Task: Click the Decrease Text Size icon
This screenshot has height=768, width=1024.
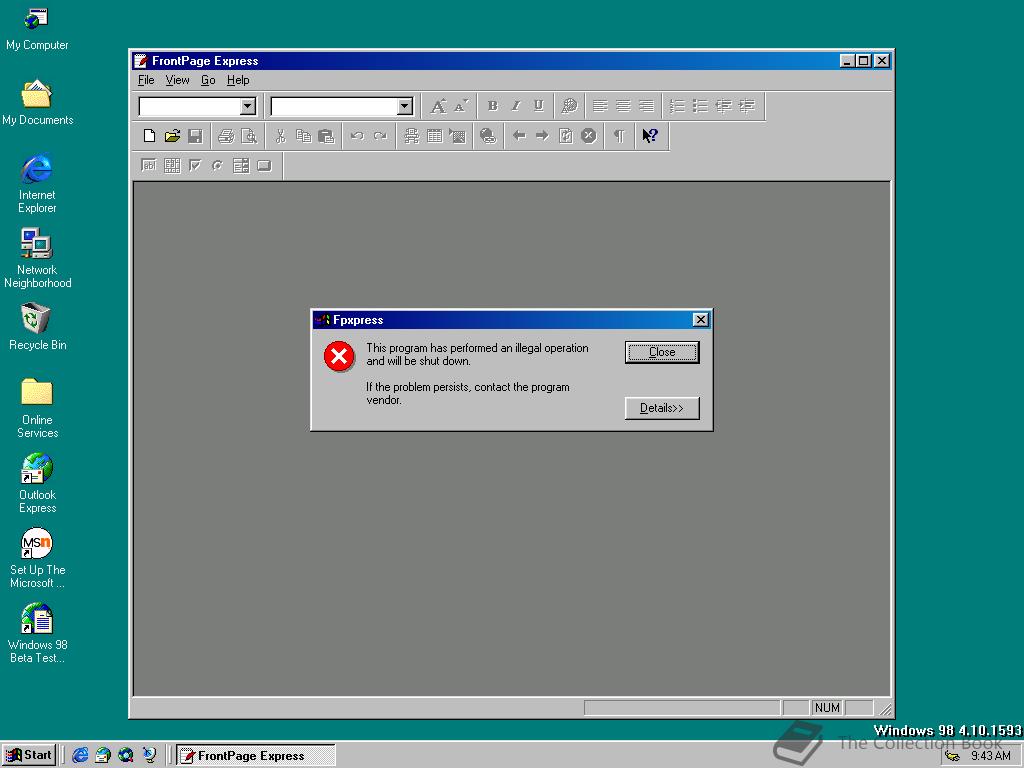Action: [461, 106]
